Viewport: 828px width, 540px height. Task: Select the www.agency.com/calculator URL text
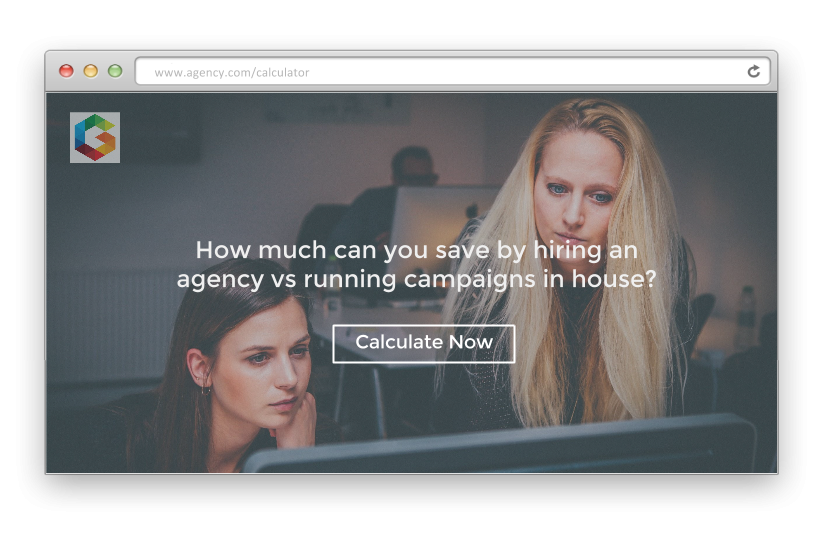232,72
